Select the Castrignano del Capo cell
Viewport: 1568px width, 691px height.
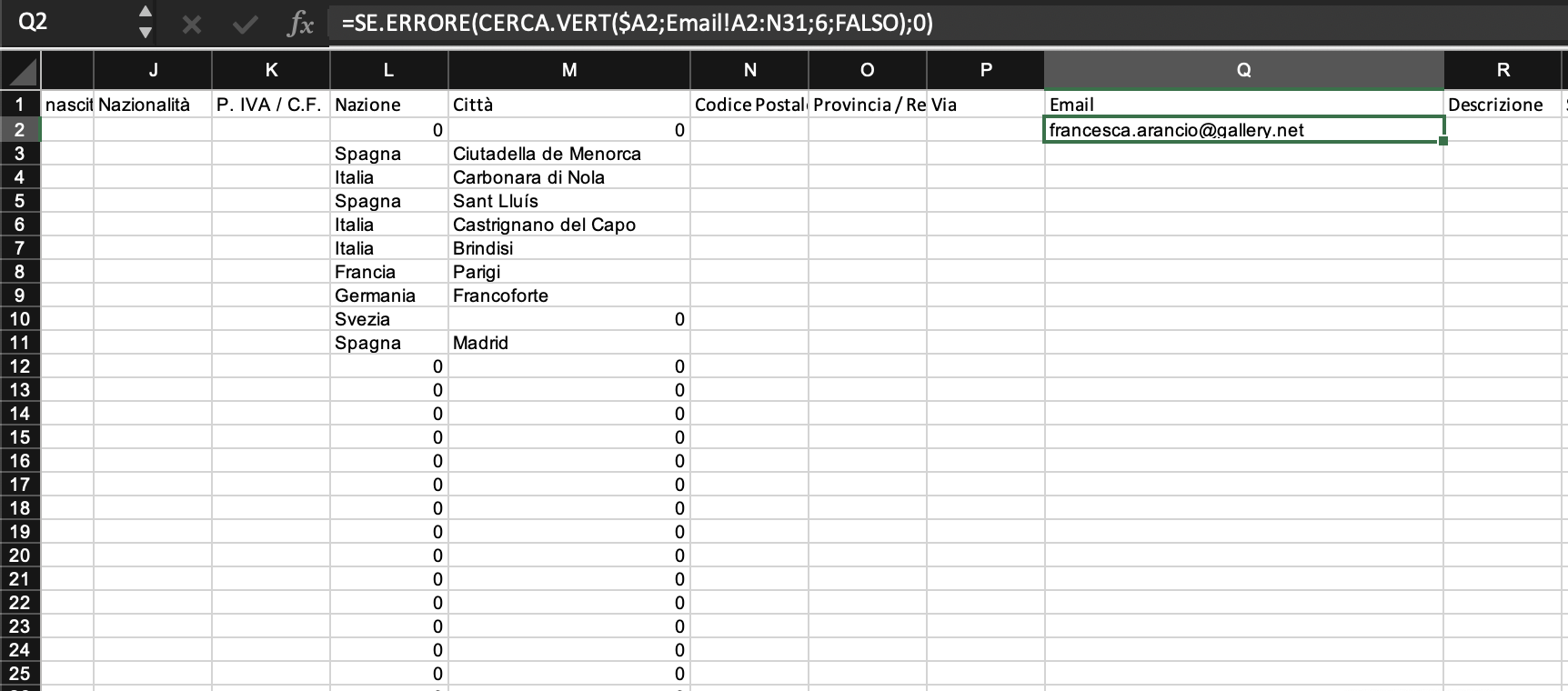[x=568, y=225]
